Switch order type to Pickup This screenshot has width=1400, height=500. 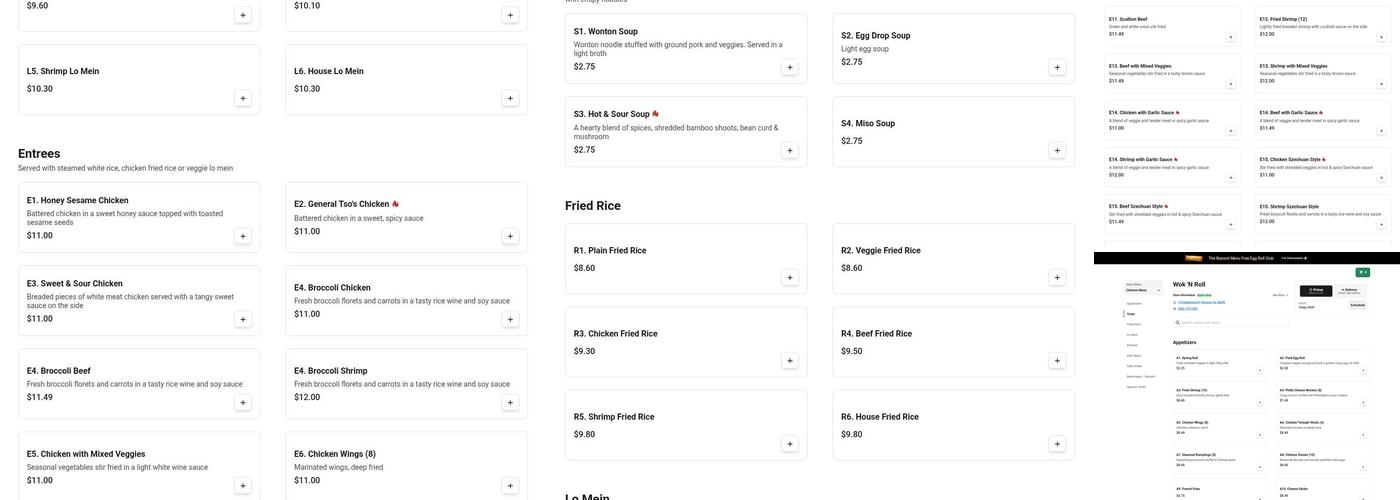click(x=1316, y=290)
